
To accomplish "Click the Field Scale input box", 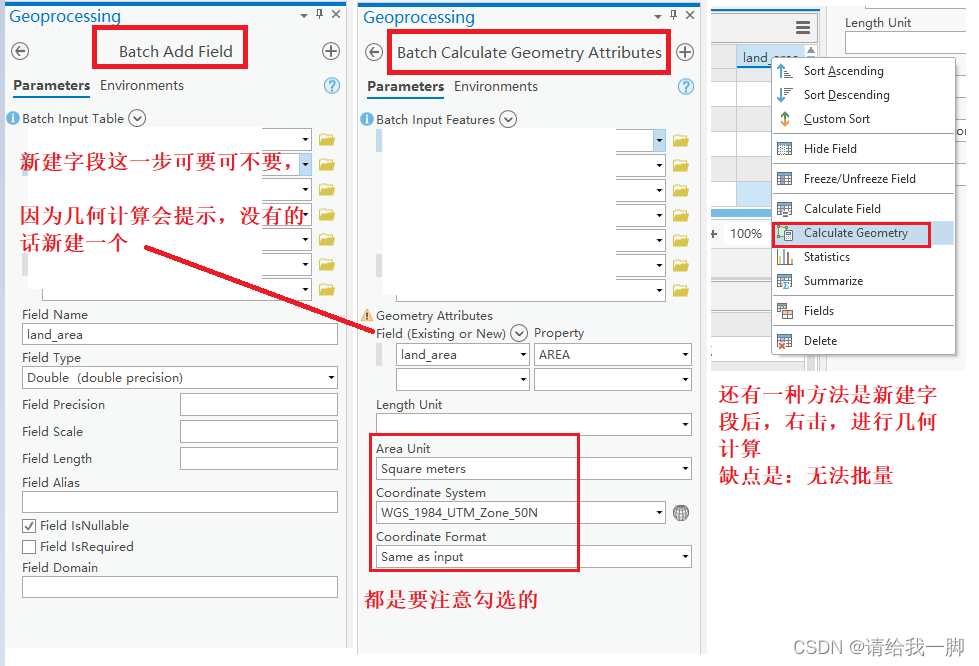I will [259, 431].
